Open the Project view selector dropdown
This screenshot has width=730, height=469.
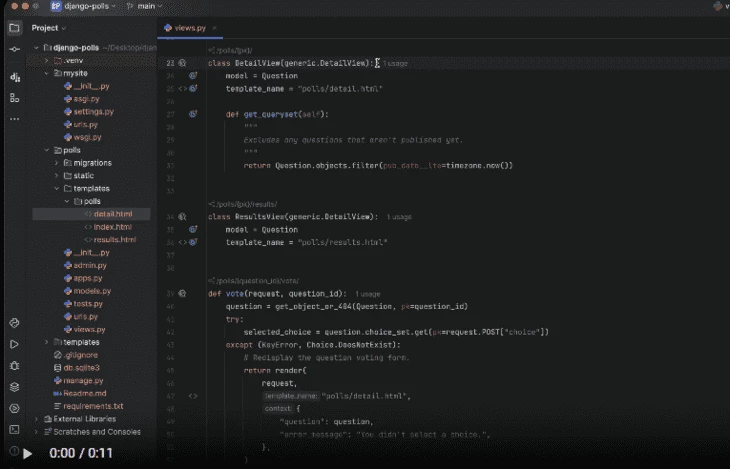pos(48,28)
